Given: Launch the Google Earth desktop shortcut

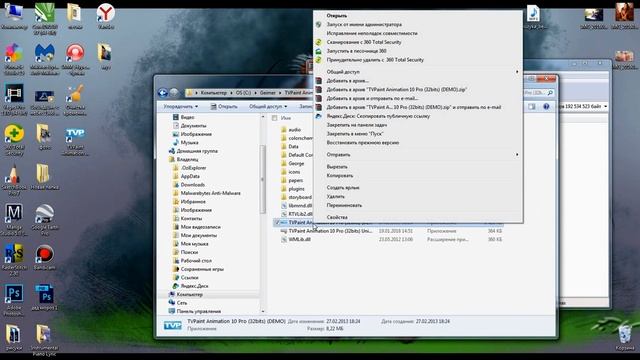Looking at the screenshot, I should pos(45,220).
